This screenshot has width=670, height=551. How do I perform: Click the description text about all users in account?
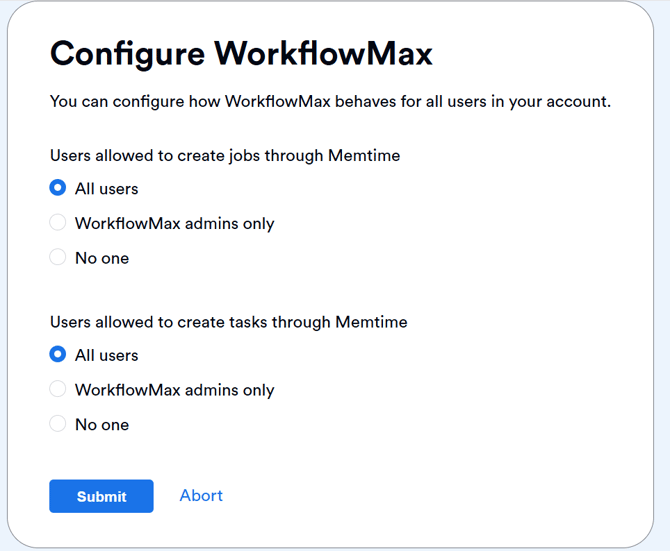click(x=330, y=102)
